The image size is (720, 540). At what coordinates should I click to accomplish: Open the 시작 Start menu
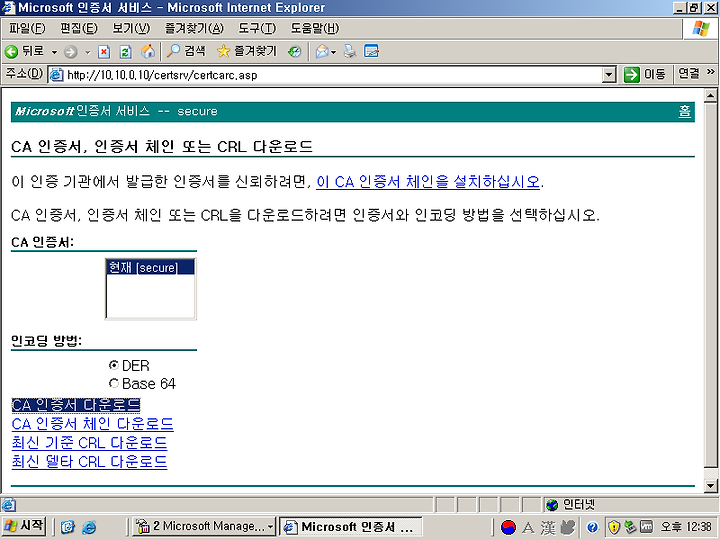(x=24, y=526)
